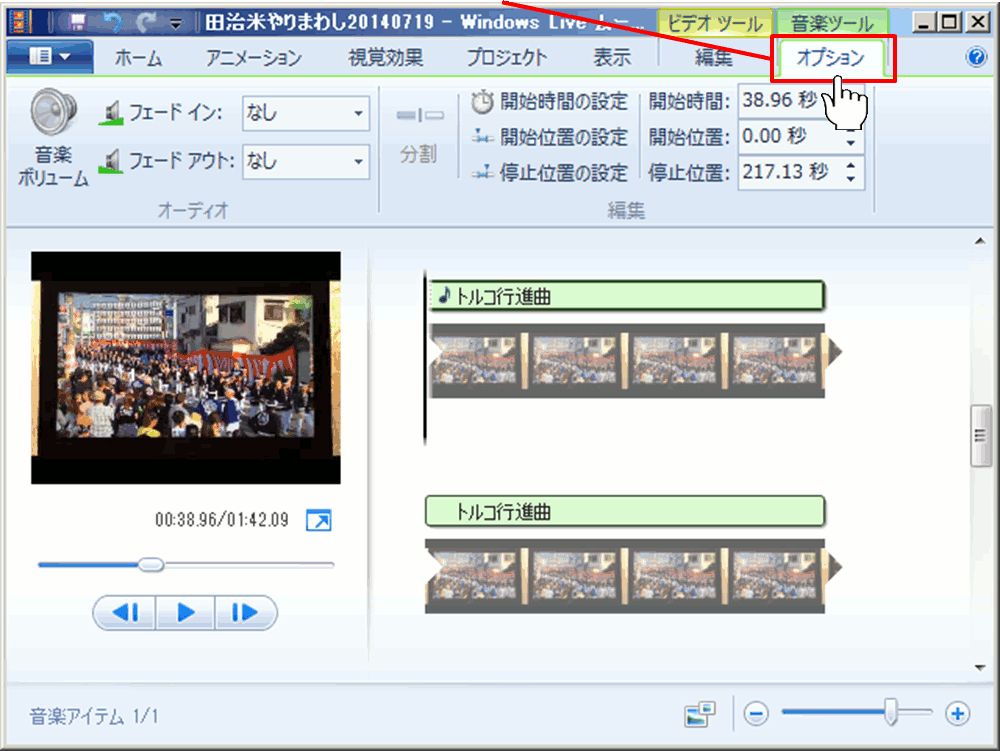The width and height of the screenshot is (1000, 751).
Task: Click Set start point (開始位置の設定)
Action: click(x=550, y=137)
